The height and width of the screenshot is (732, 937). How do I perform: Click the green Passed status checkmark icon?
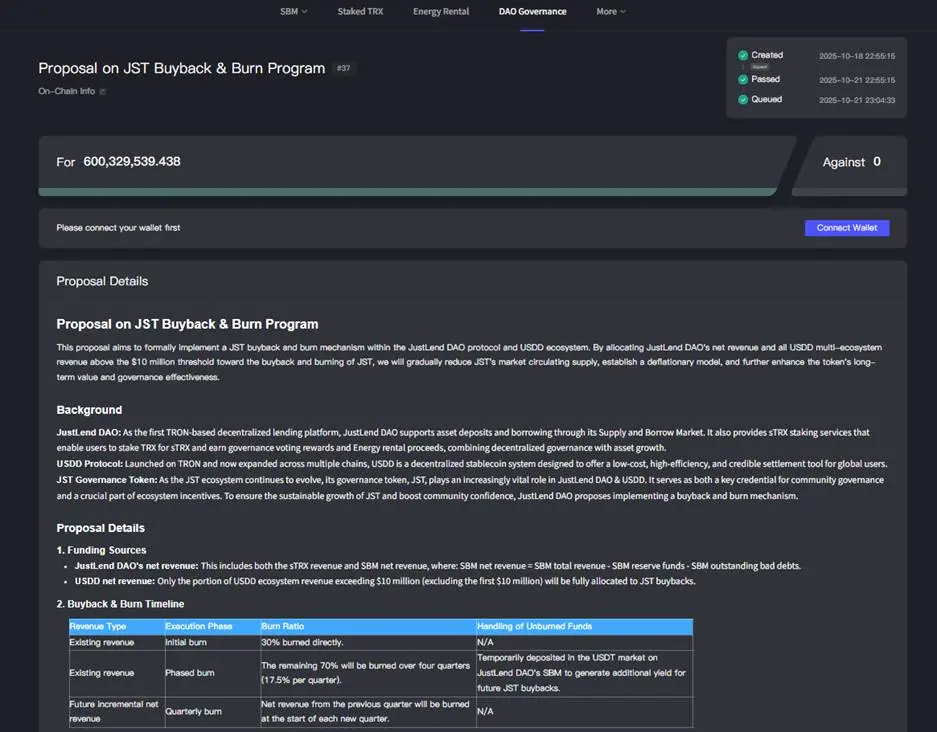tap(742, 79)
